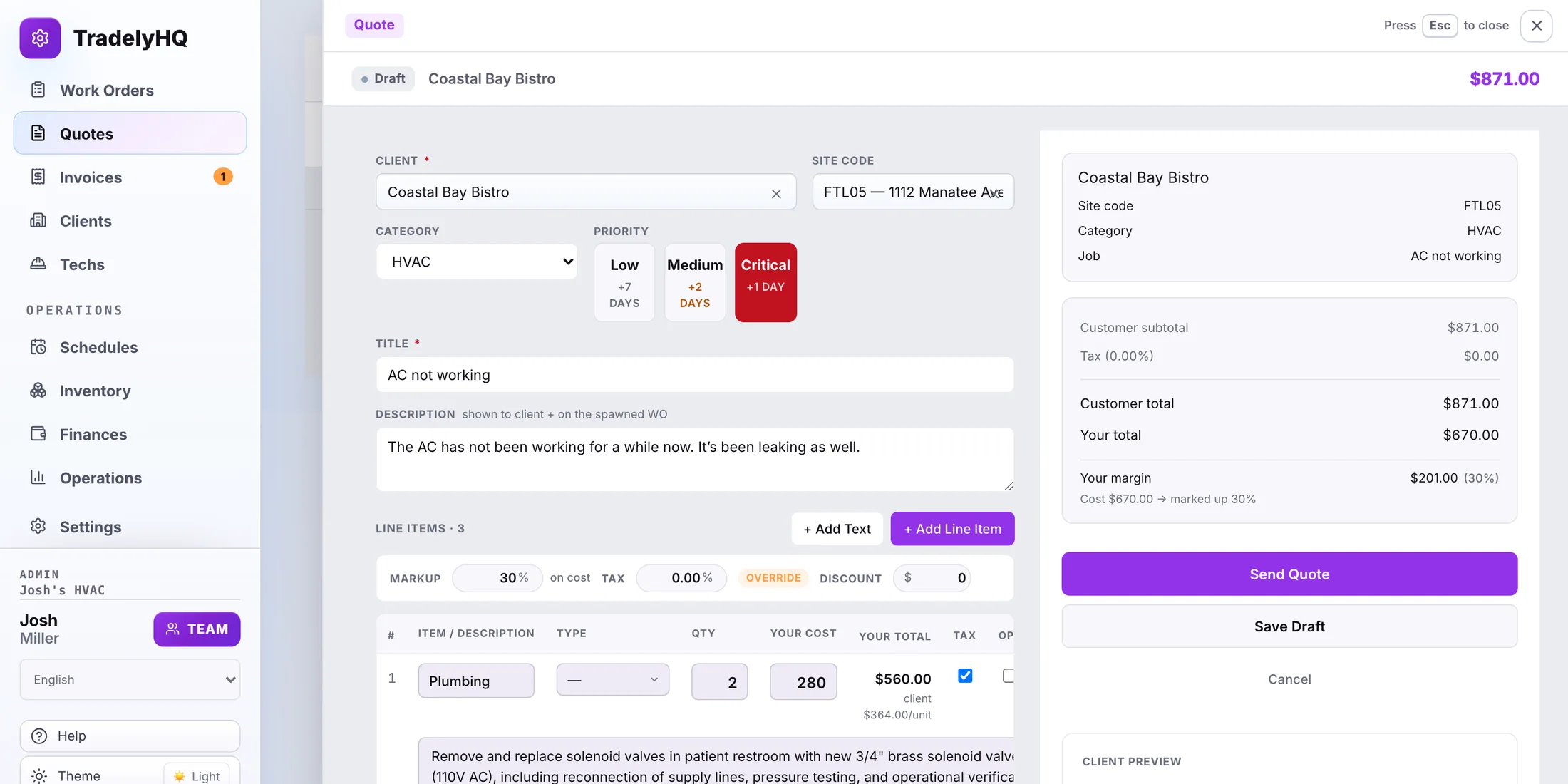
Task: Click the Techs hard-hat icon
Action: click(x=38, y=264)
